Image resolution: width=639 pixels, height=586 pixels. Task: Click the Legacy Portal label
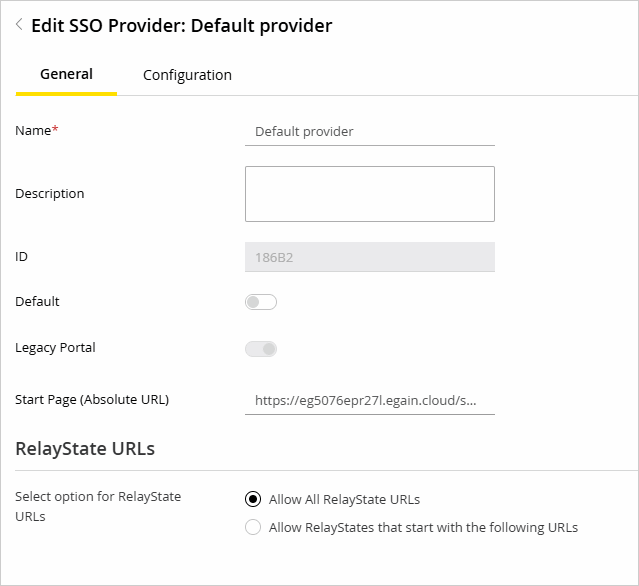(55, 348)
